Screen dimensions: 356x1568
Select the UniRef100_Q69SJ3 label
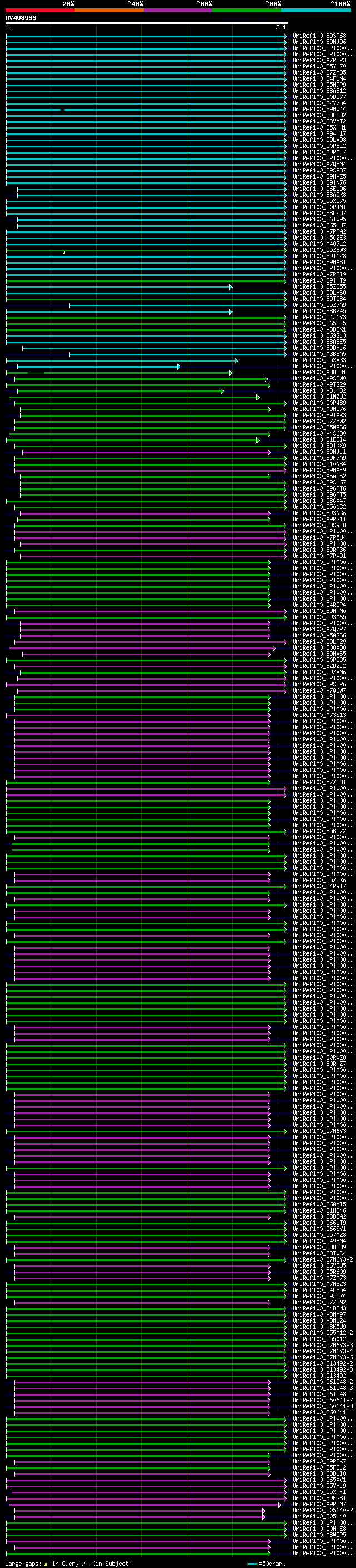319,335
